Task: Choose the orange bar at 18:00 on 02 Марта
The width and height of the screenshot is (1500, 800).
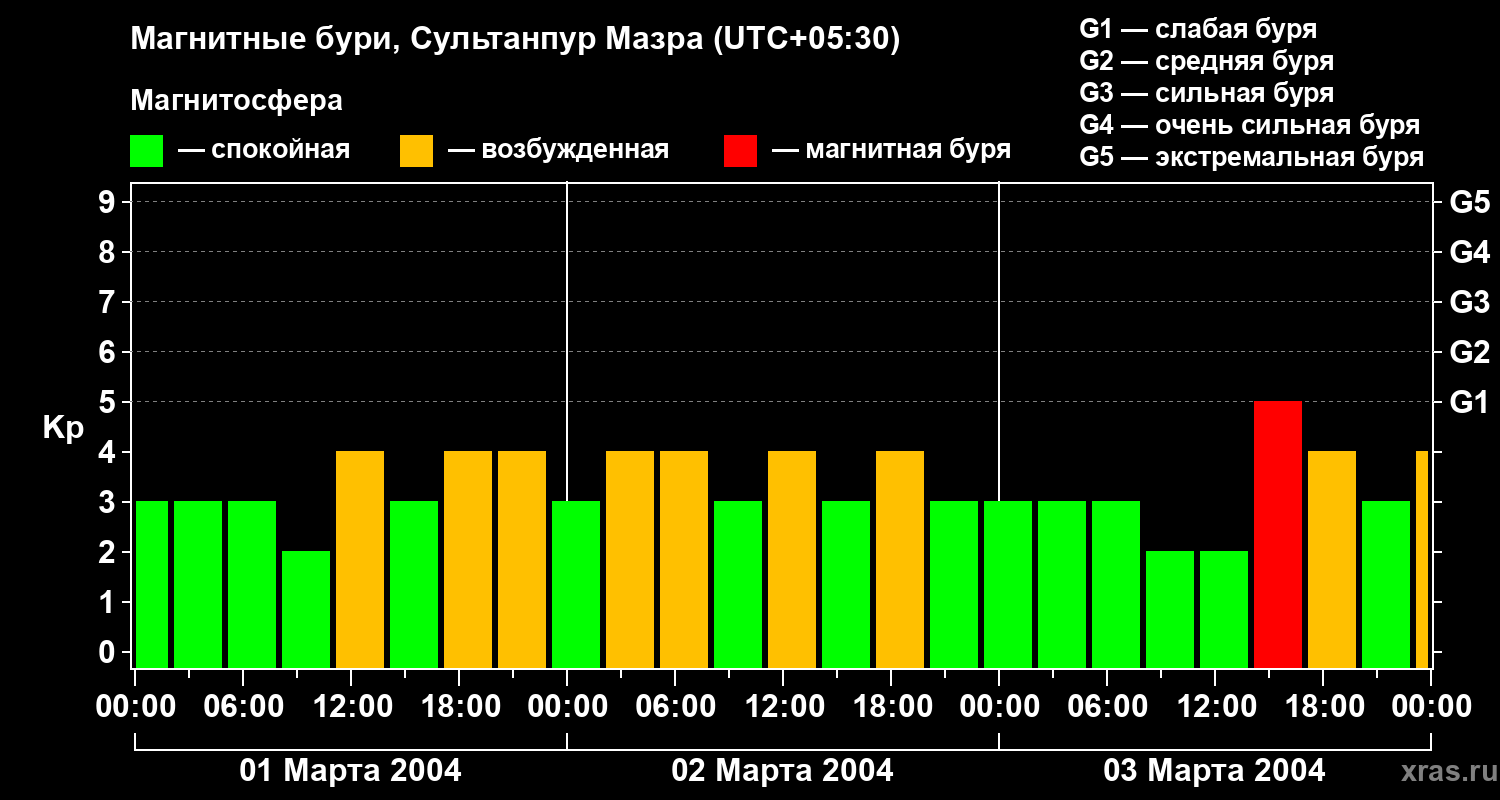Action: click(x=900, y=559)
